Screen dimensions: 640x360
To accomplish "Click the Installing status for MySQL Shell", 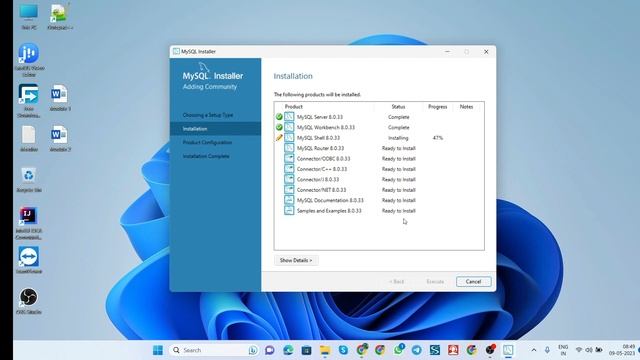I will coord(398,138).
